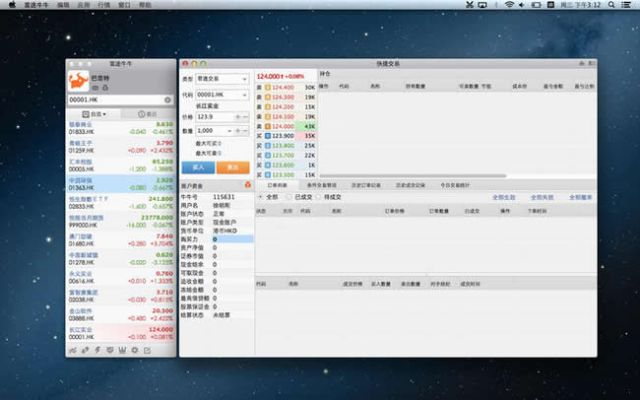Click the chart icon in bottom toolbar
Screen dimensions: 640x400
[74, 350]
